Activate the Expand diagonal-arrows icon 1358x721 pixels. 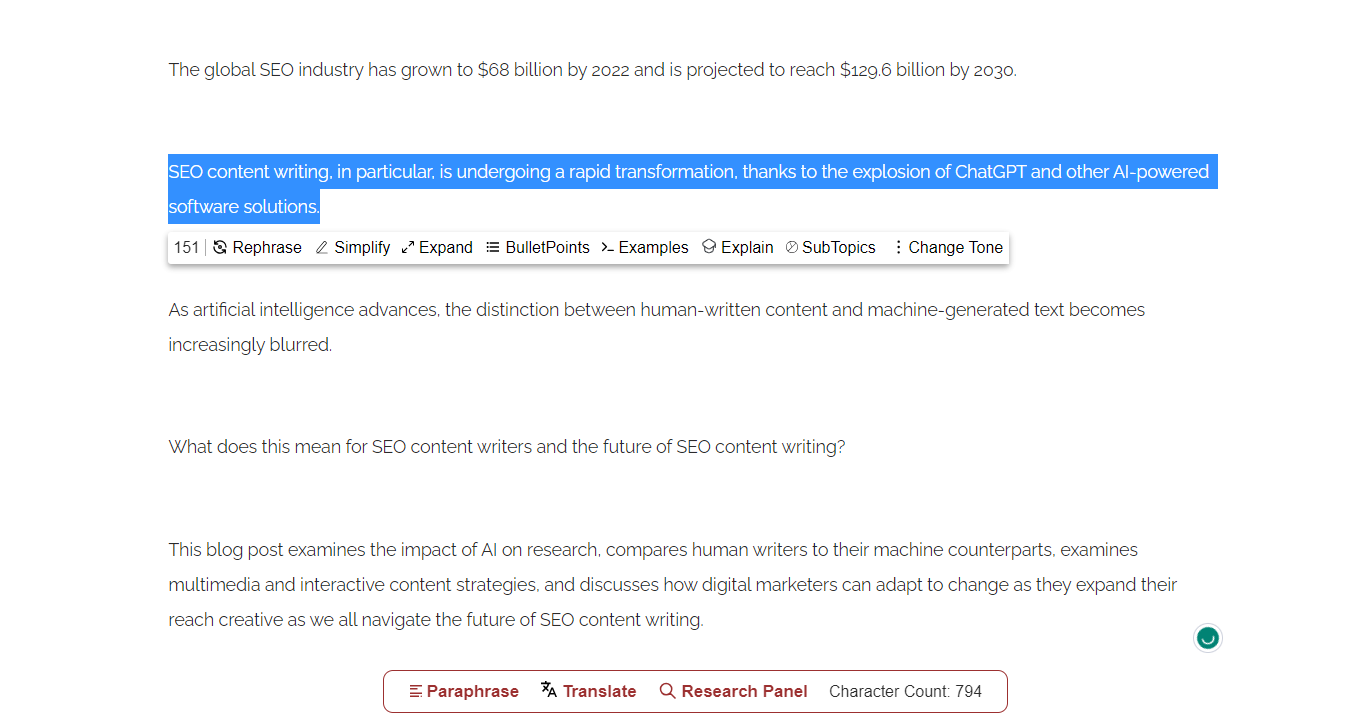tap(406, 246)
